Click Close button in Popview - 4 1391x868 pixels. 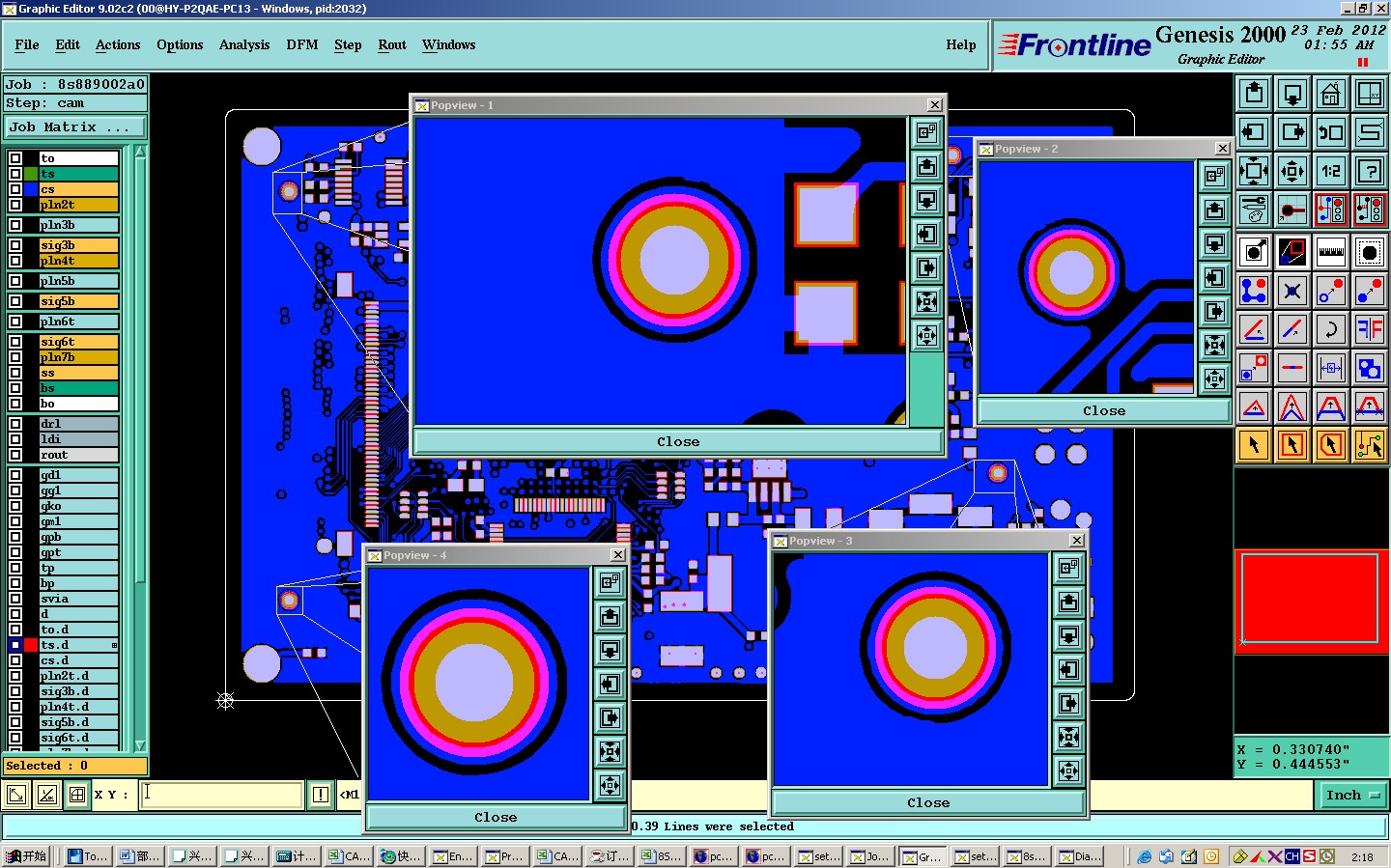coord(496,817)
